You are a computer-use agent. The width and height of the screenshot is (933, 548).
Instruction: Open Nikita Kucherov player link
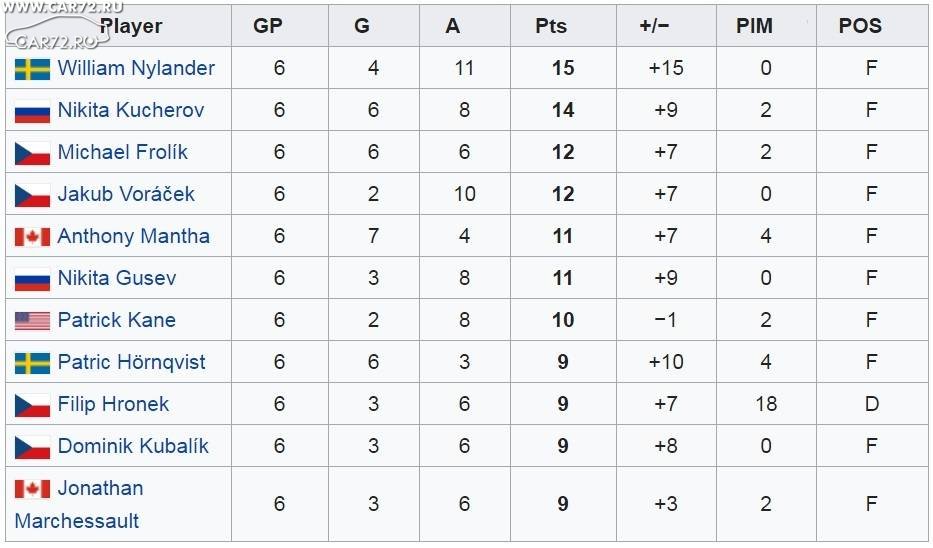(131, 110)
